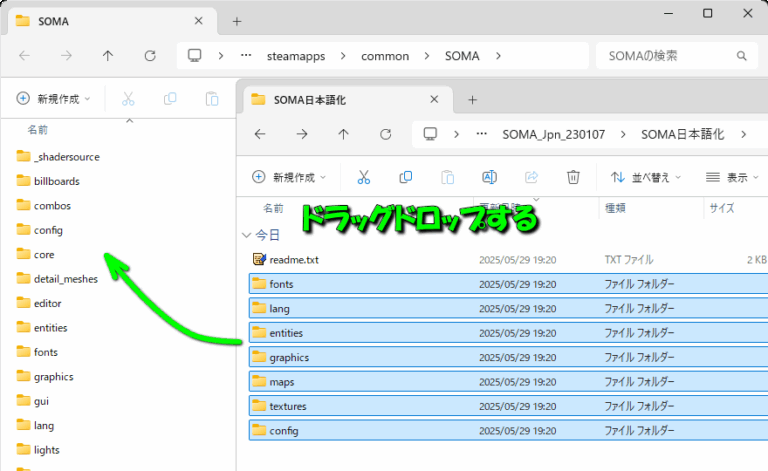The image size is (768, 471).
Task: Click the Delete trash can icon
Action: point(573,177)
